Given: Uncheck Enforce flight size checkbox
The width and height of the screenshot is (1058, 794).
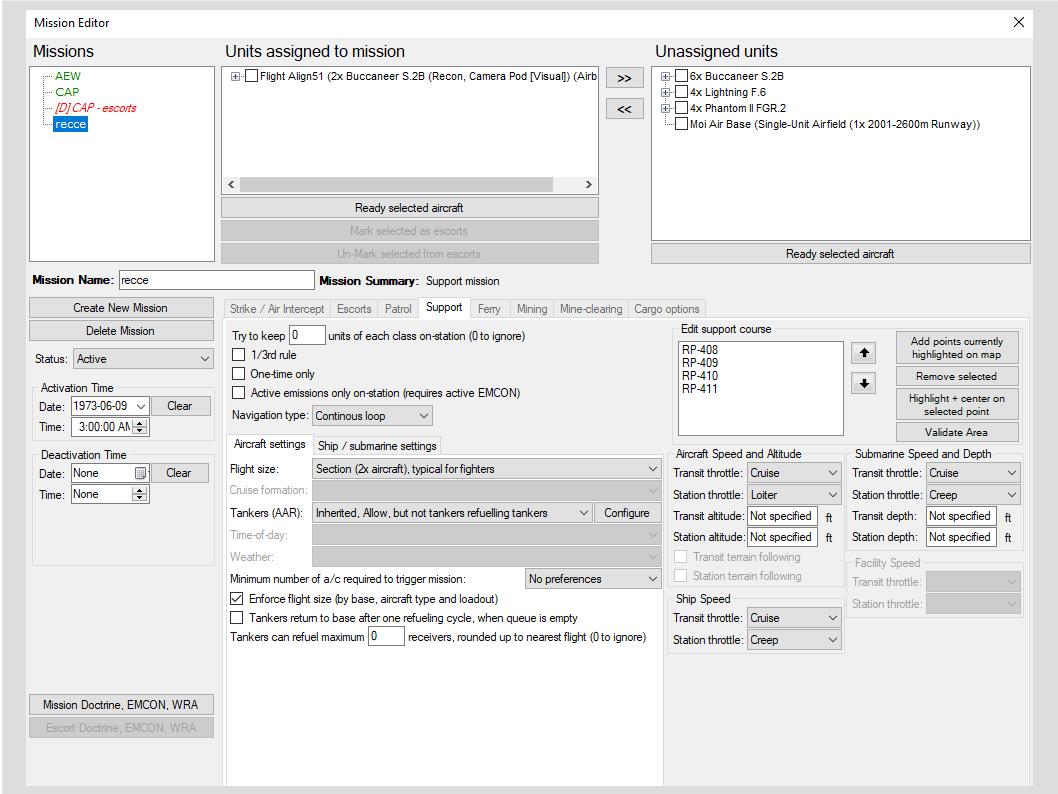Looking at the screenshot, I should click(x=237, y=598).
